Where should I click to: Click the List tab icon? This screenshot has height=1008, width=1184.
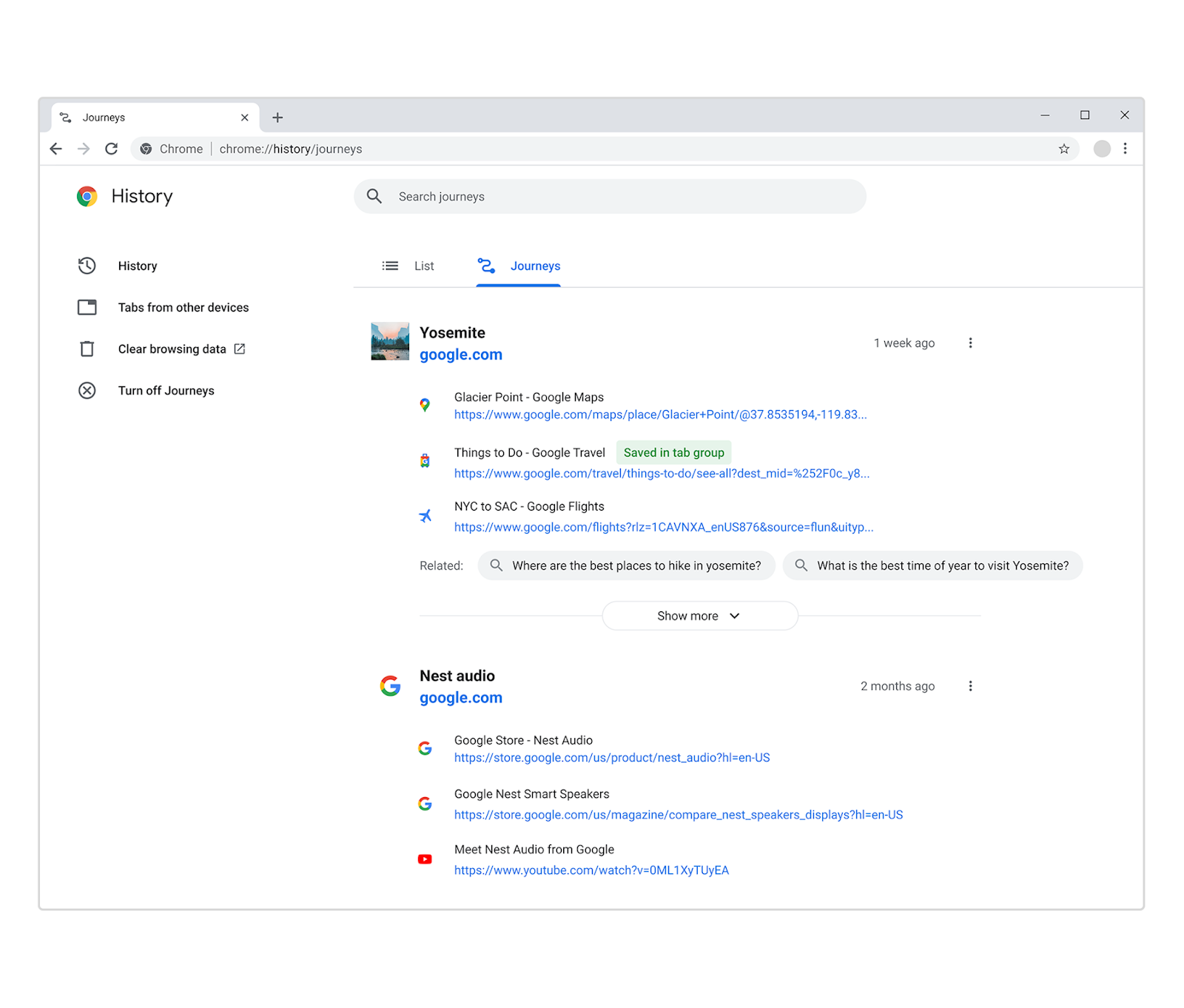click(390, 266)
